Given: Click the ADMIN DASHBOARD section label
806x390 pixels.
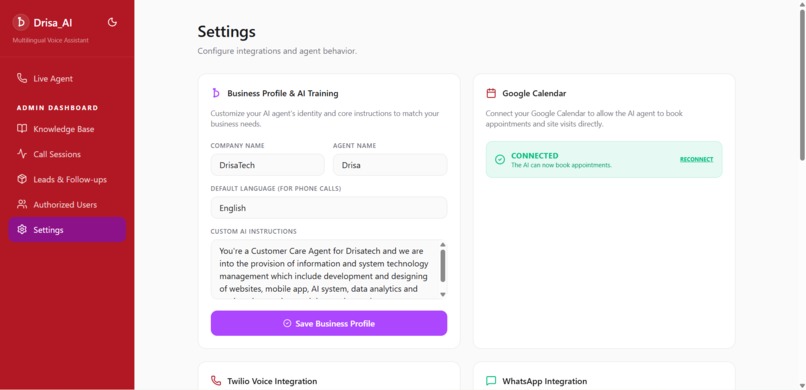Looking at the screenshot, I should [58, 108].
